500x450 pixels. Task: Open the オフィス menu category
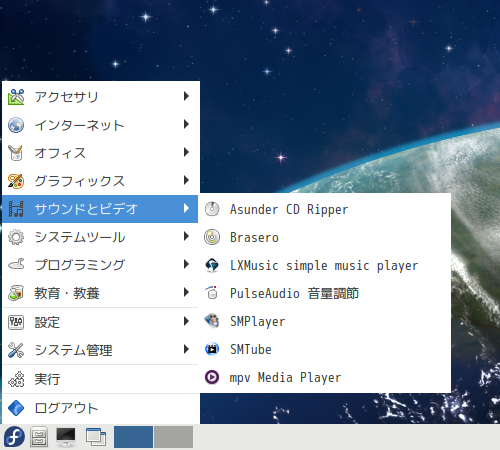(100, 153)
